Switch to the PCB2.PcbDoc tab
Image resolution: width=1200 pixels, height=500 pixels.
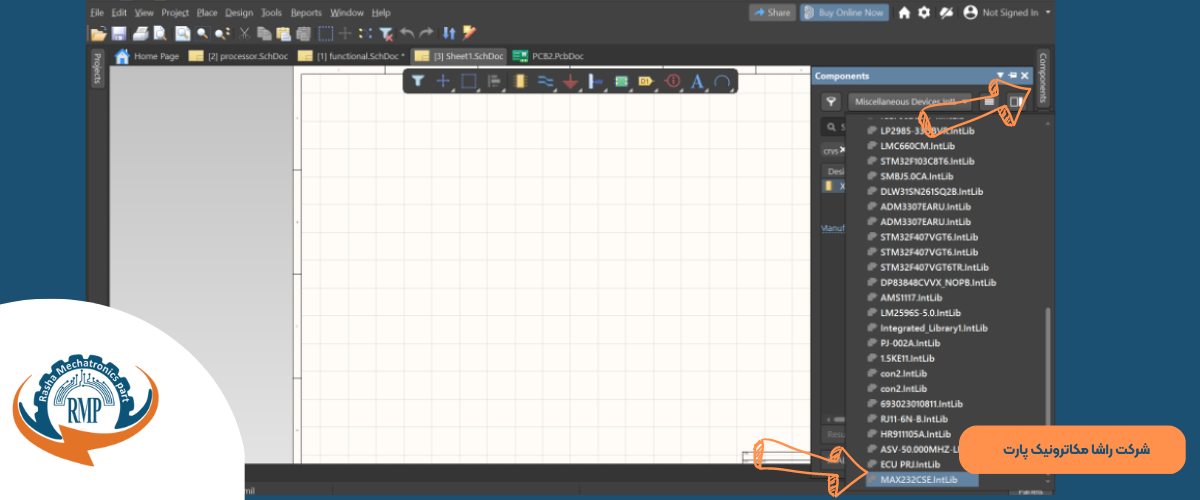click(550, 56)
